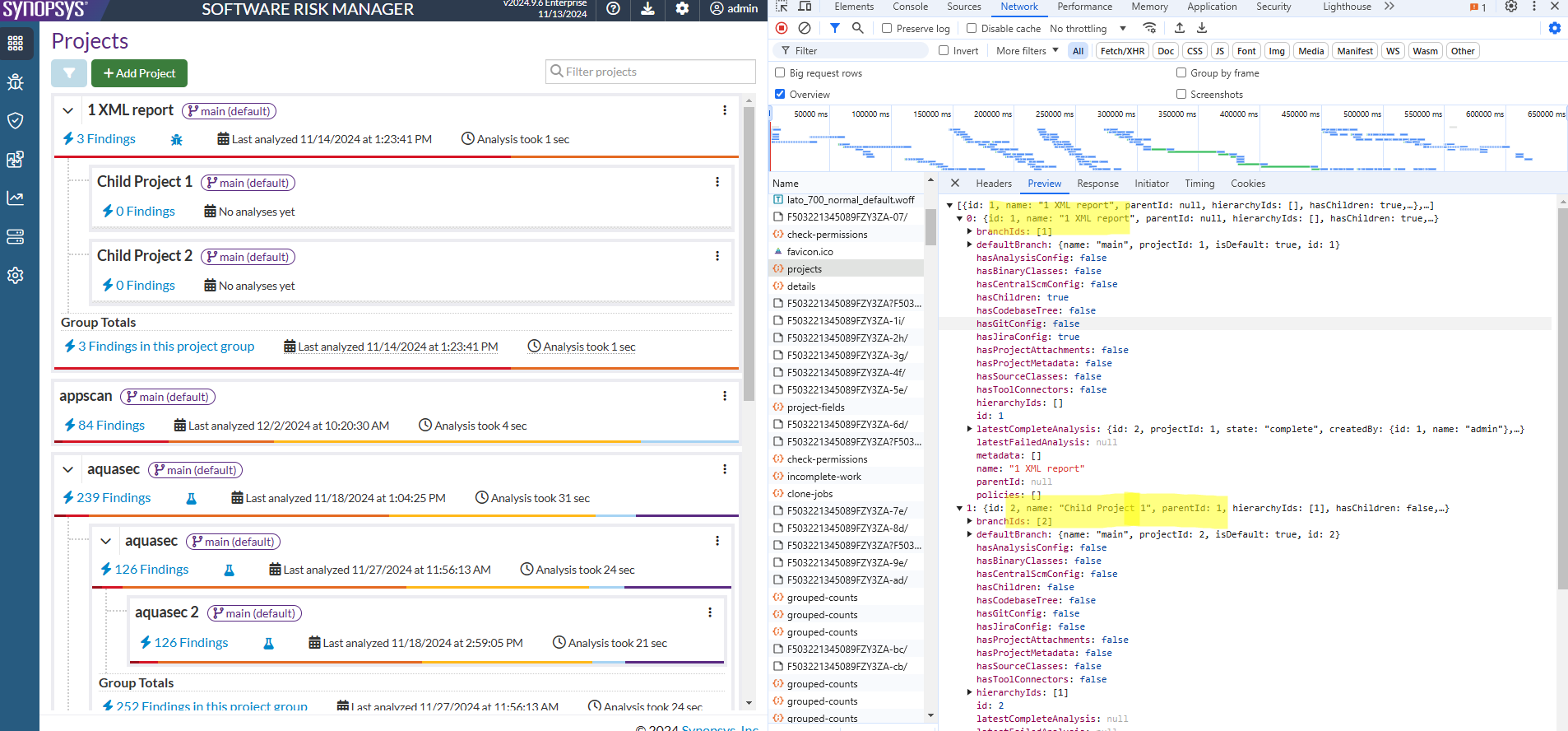Viewport: 1568px width, 731px height.
Task: Open the shield Policies icon in sidebar
Action: pyautogui.click(x=16, y=121)
